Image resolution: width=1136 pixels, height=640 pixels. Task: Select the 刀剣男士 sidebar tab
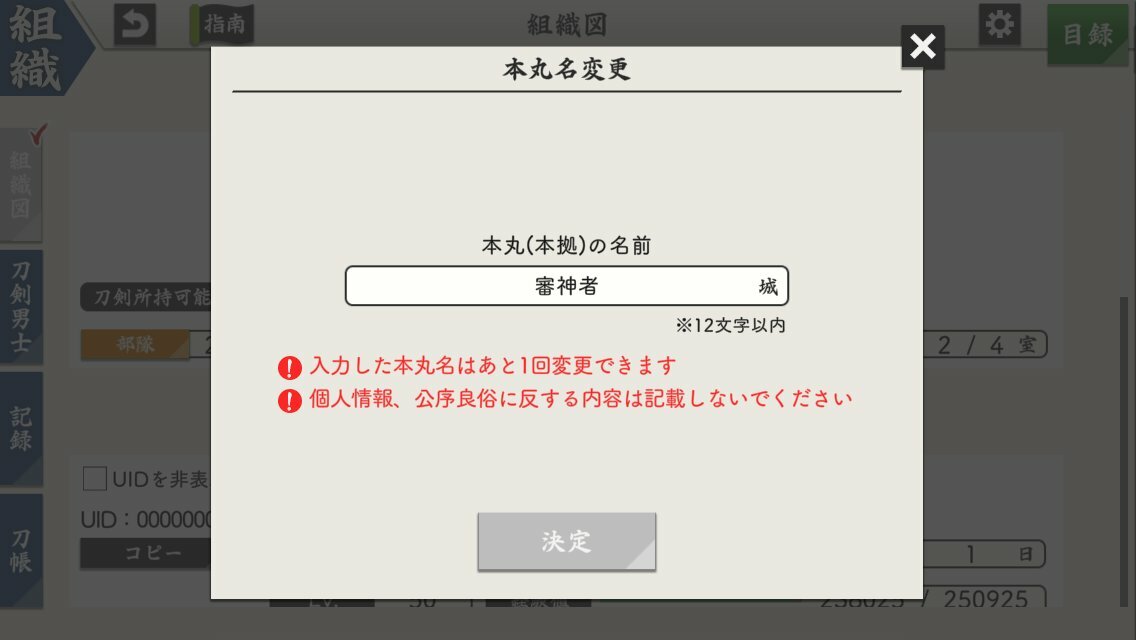coord(21,307)
